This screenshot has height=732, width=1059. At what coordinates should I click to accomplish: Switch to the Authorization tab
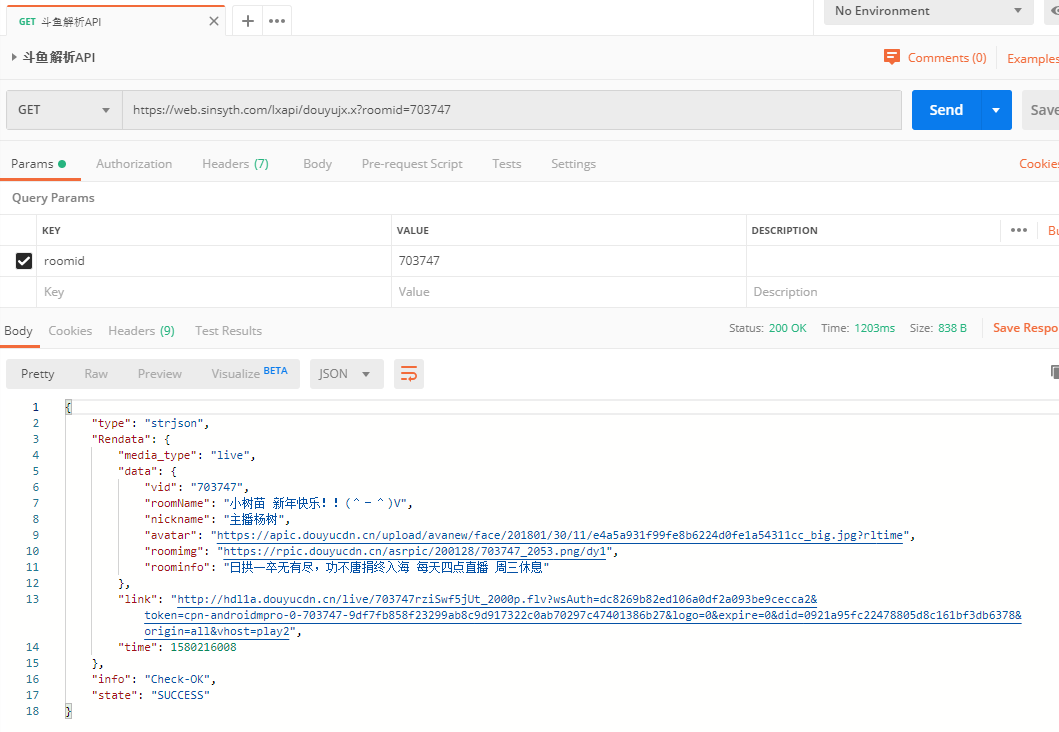134,164
